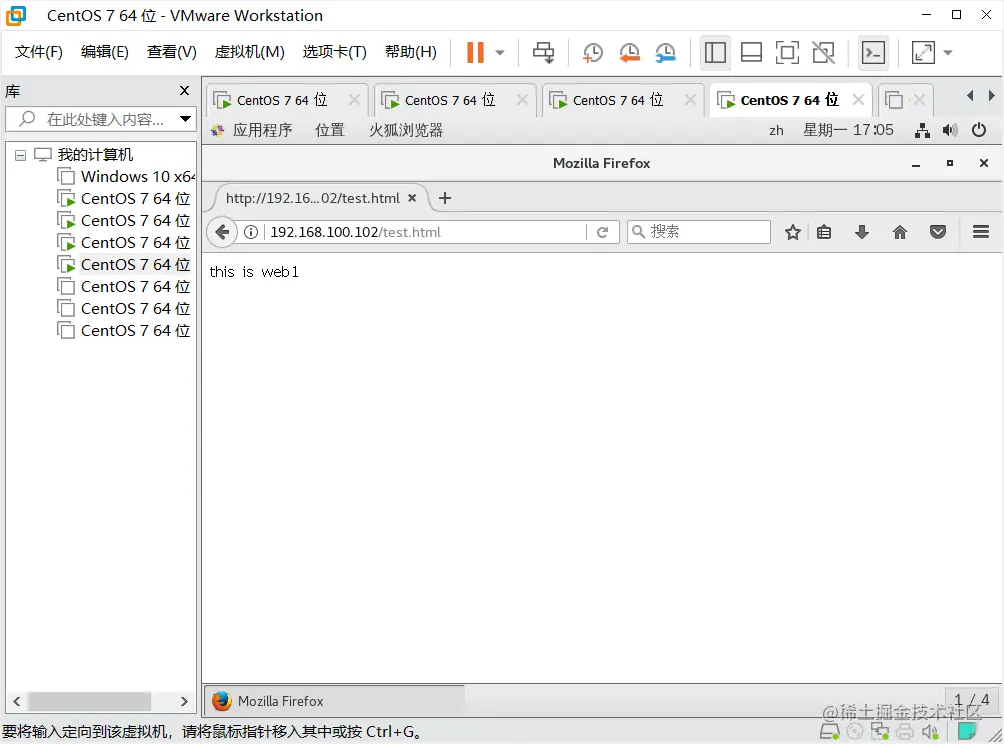Viewport: 1004px width, 744px height.
Task: Pause the virtual machine
Action: pyautogui.click(x=475, y=53)
